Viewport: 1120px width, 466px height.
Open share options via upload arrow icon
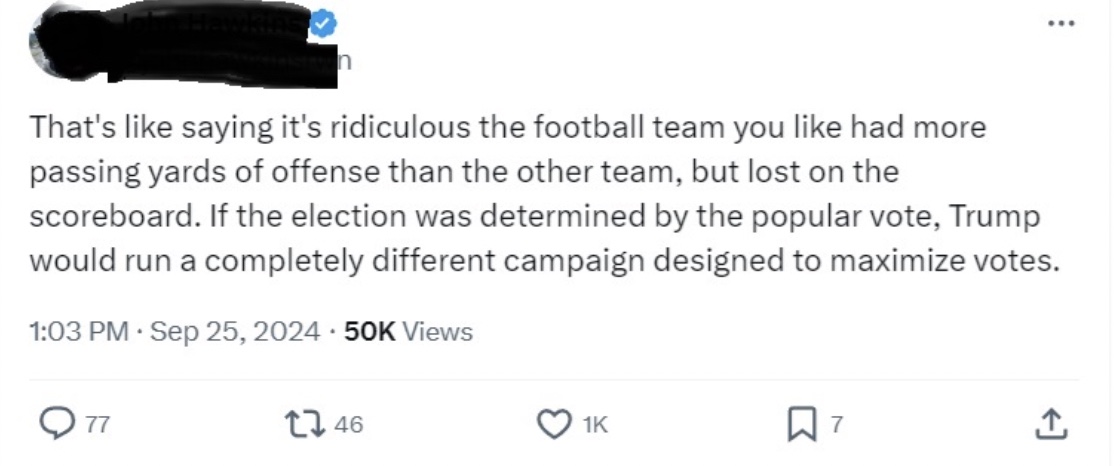1054,424
